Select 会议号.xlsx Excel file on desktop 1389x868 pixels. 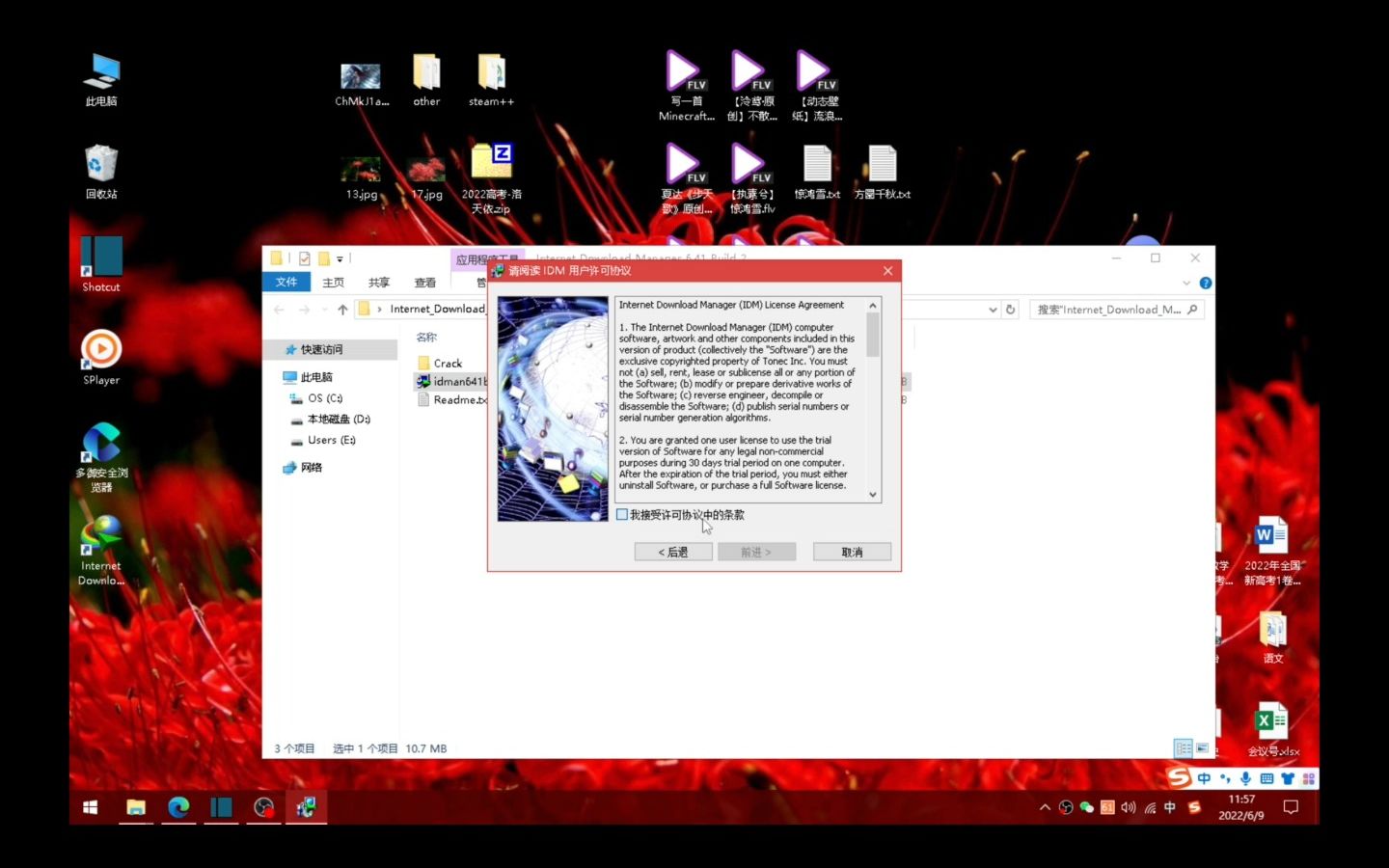point(1273,729)
